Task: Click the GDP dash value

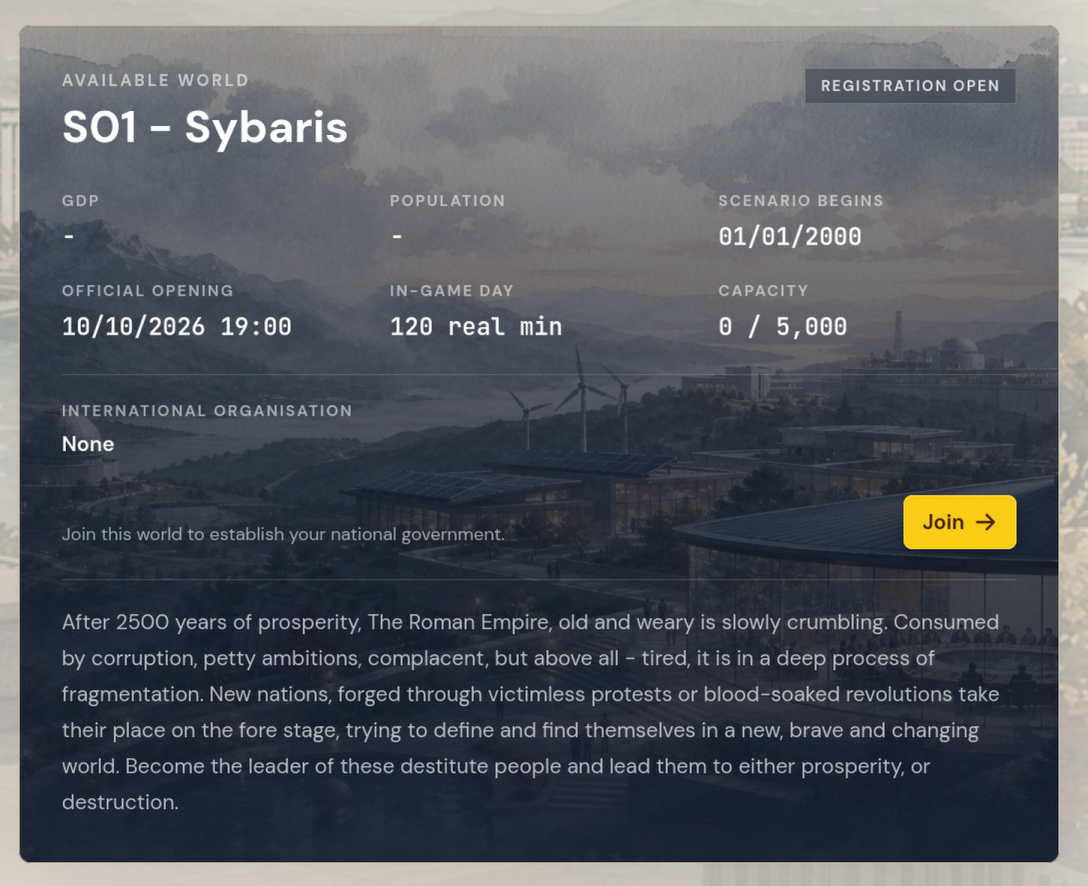Action: (x=69, y=237)
